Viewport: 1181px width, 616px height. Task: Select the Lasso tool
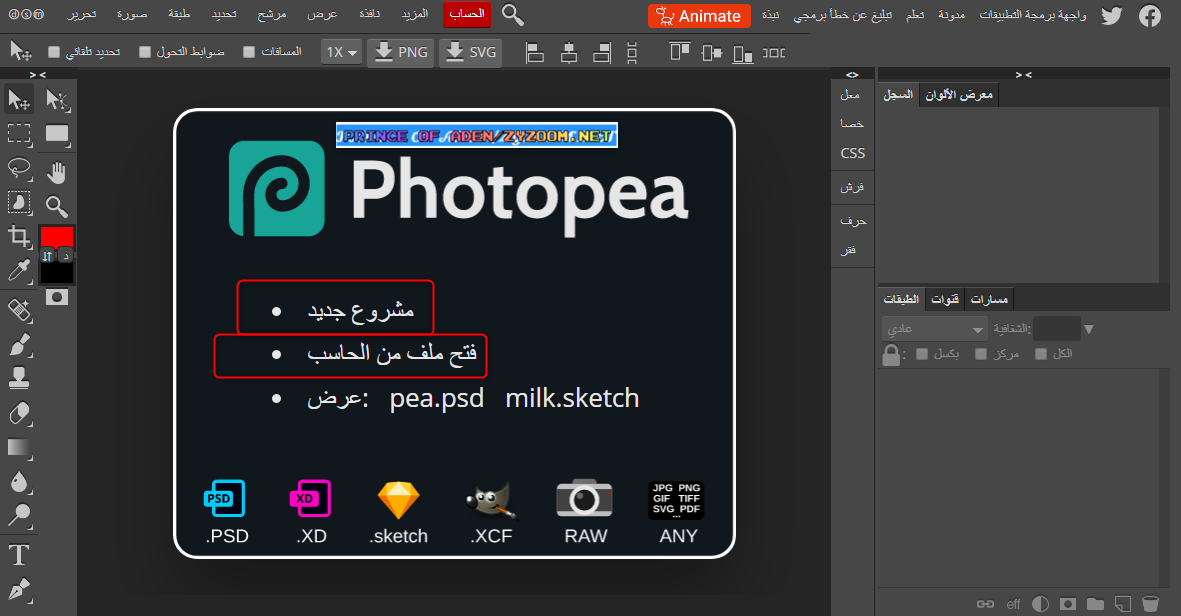click(x=19, y=169)
